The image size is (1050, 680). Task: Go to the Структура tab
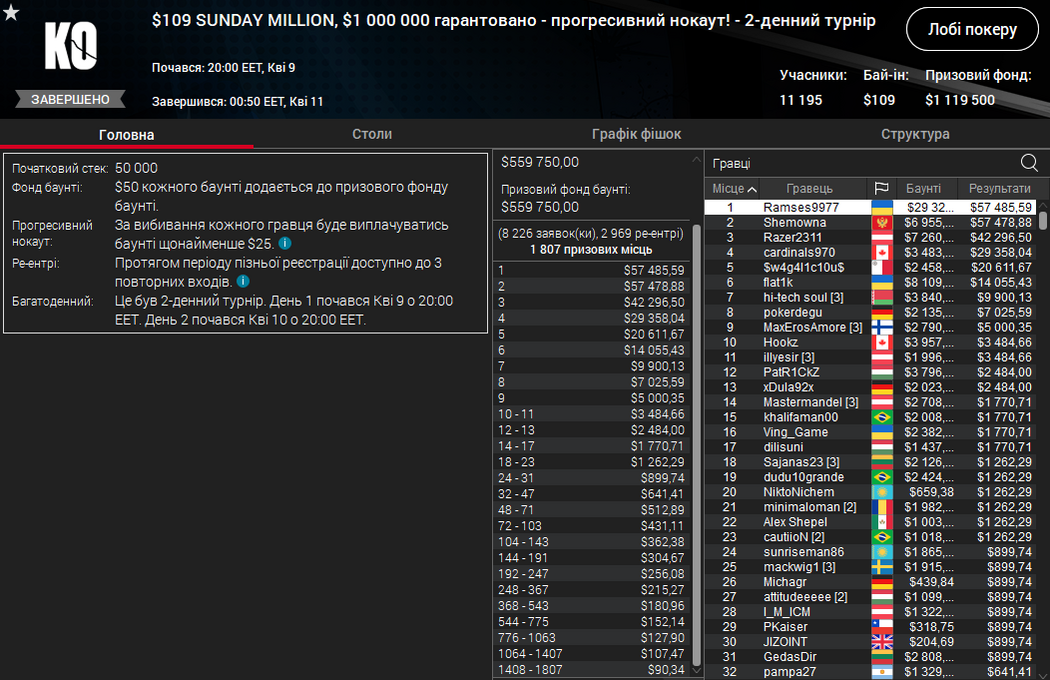[915, 134]
